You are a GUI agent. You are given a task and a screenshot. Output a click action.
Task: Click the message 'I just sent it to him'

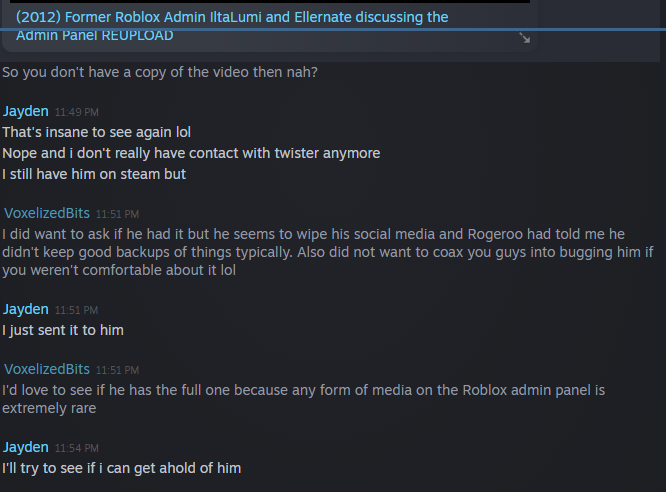coord(63,330)
